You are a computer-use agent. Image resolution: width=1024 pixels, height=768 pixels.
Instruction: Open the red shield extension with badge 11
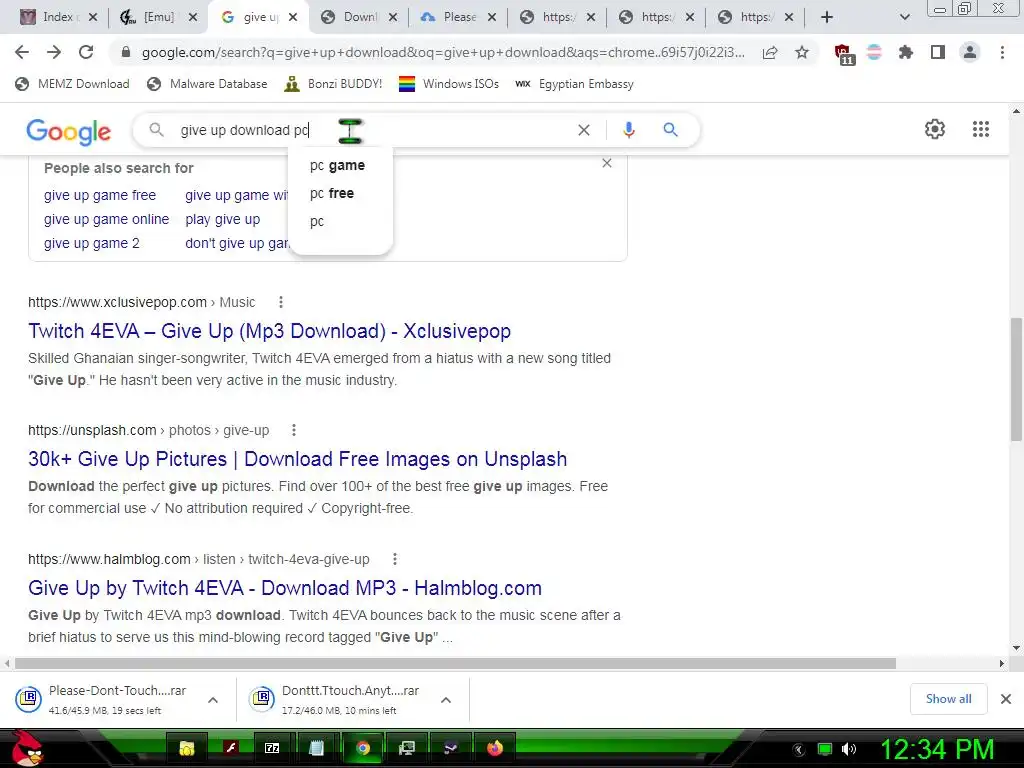[844, 54]
